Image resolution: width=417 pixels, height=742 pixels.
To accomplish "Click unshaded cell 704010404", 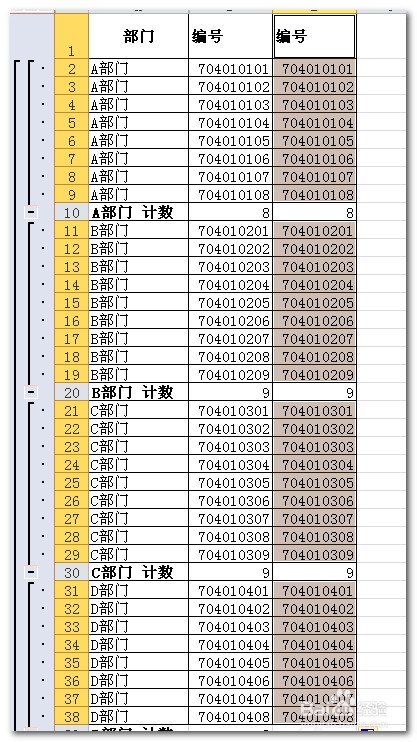I will coord(231,645).
